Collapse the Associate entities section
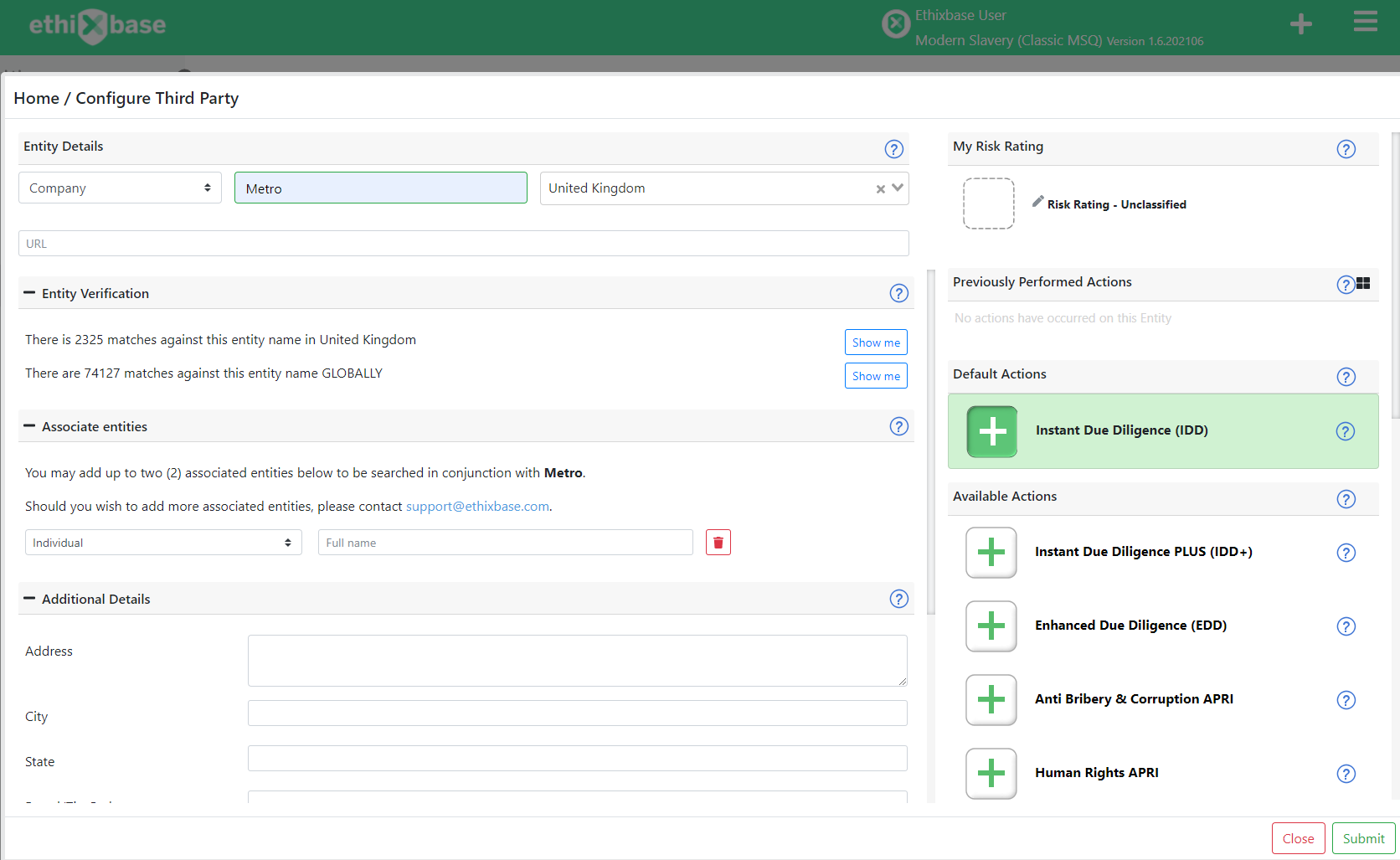This screenshot has width=1400, height=860. click(29, 426)
